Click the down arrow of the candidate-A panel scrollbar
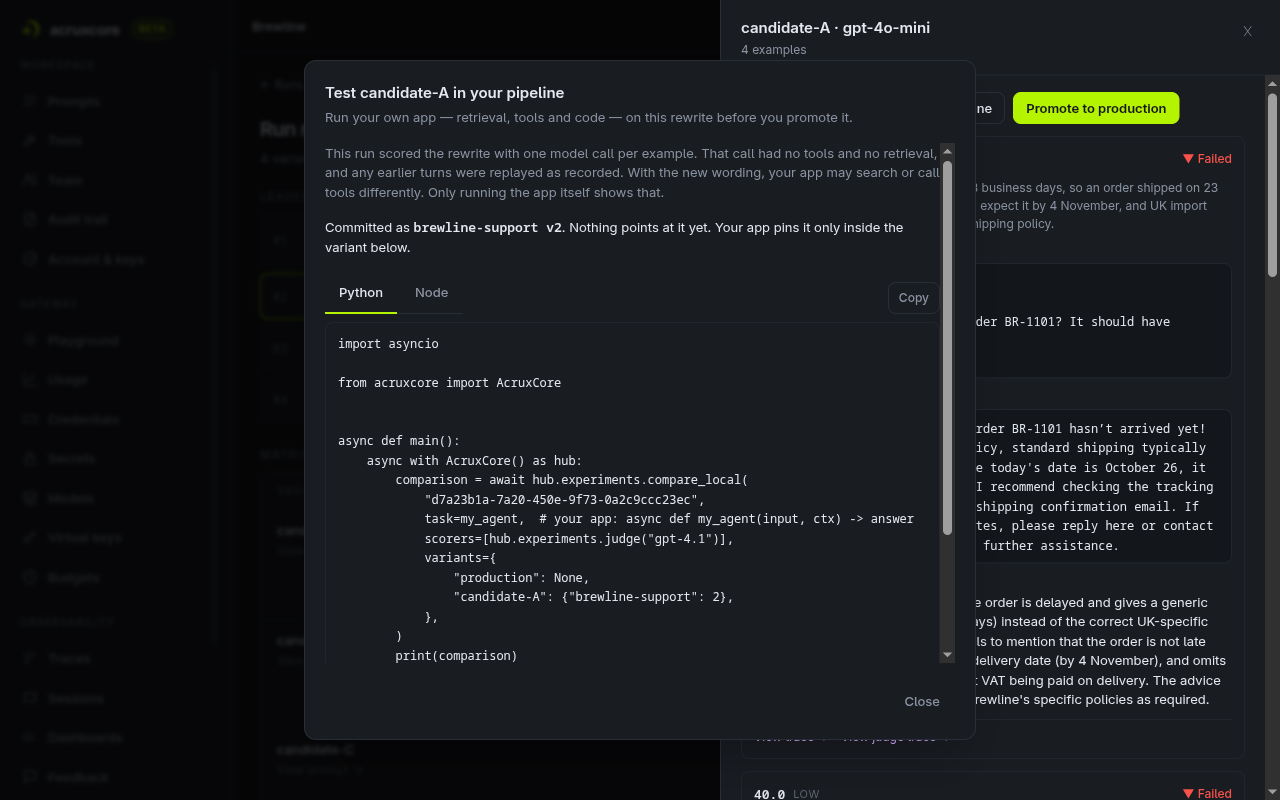Image resolution: width=1280 pixels, height=800 pixels. tap(1272, 793)
